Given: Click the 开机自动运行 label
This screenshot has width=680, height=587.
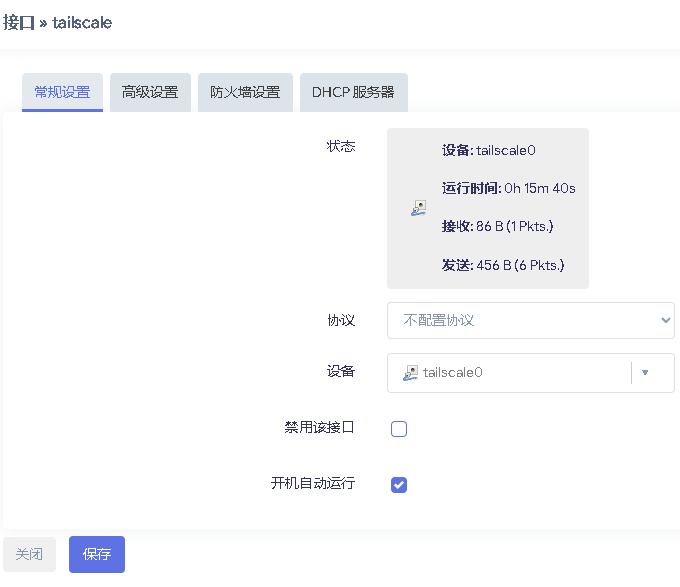Looking at the screenshot, I should (313, 483).
